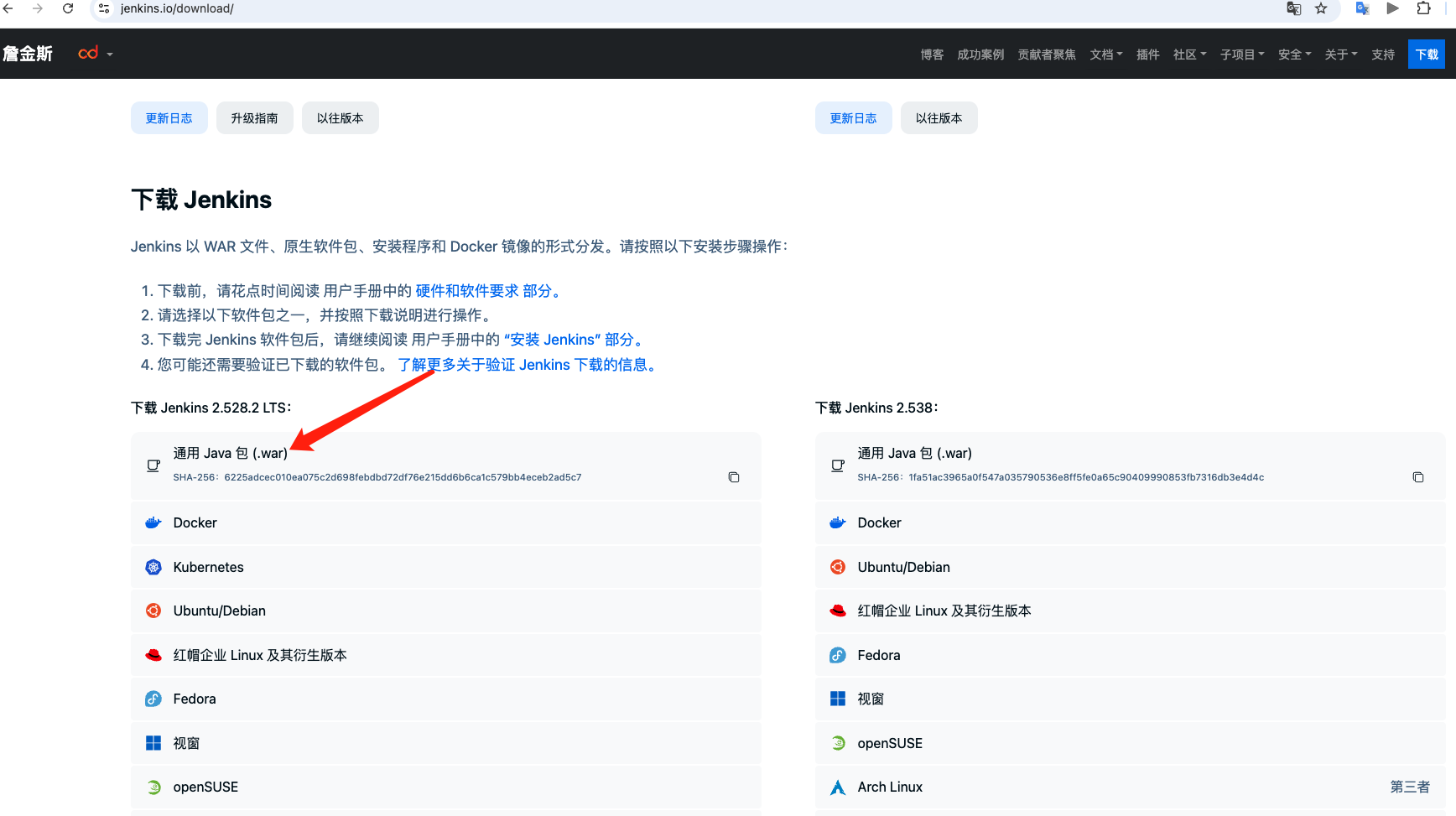Click the 詹金斯 site title
Image resolution: width=1456 pixels, height=816 pixels.
click(28, 54)
